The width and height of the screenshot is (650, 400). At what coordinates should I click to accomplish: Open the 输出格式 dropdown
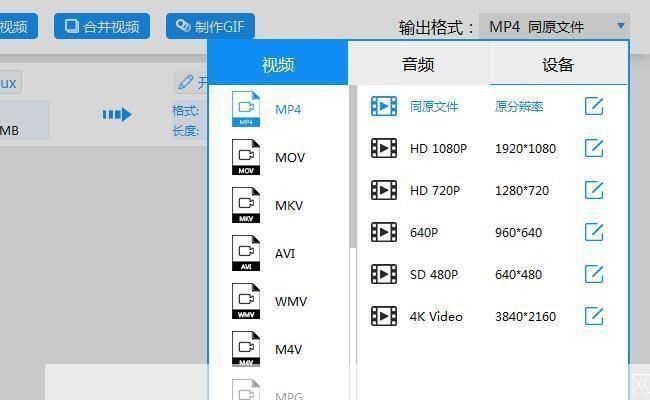554,27
